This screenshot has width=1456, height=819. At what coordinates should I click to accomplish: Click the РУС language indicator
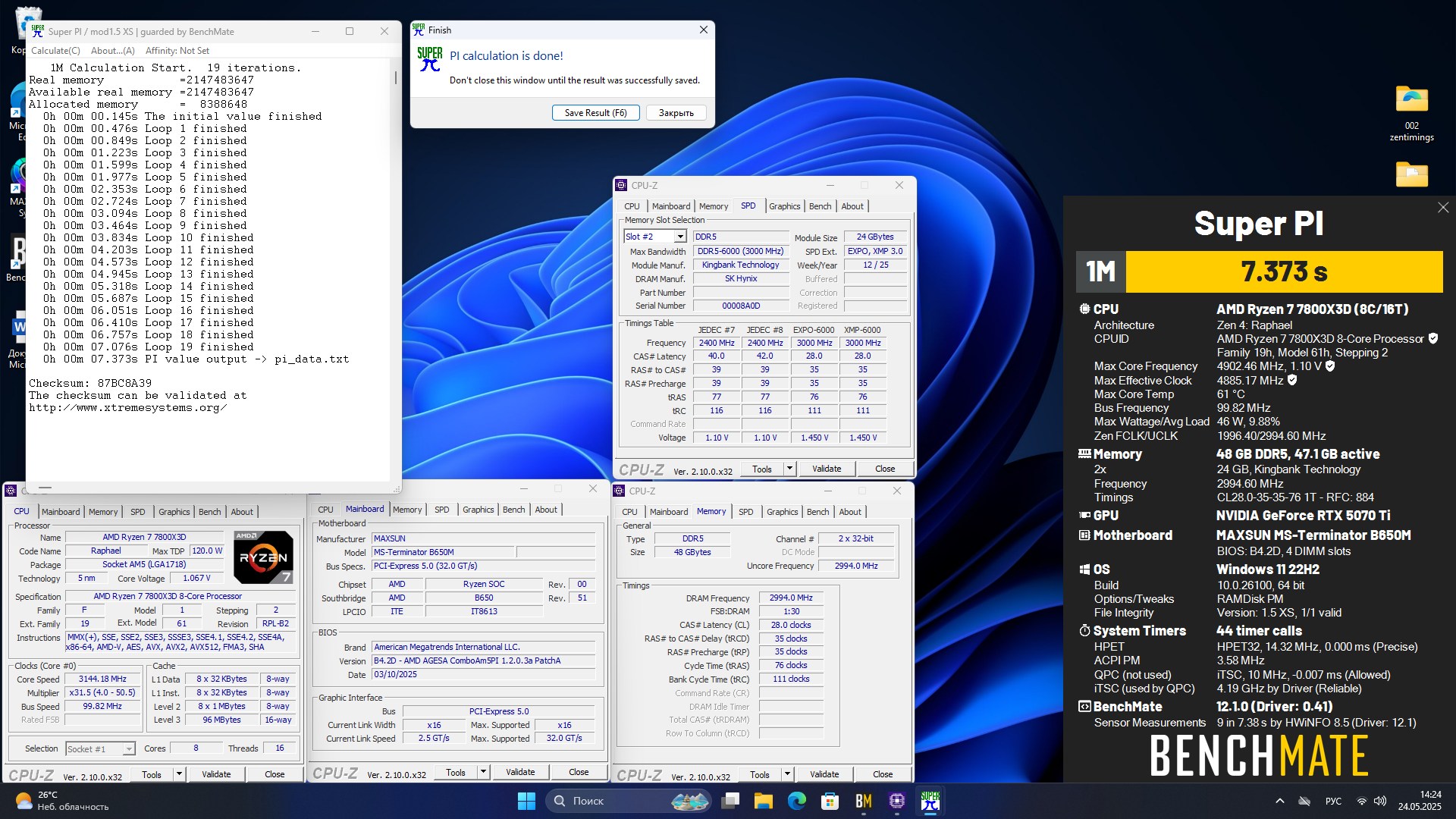coord(1333,801)
